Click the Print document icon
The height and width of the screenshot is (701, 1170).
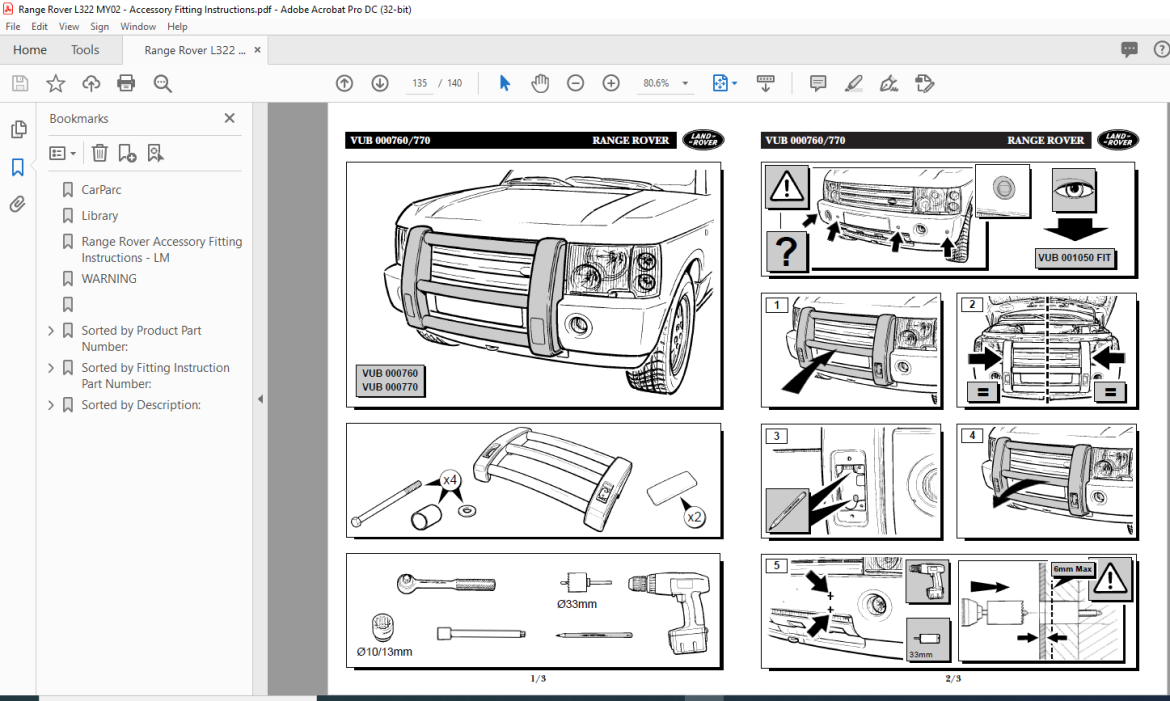coord(126,83)
